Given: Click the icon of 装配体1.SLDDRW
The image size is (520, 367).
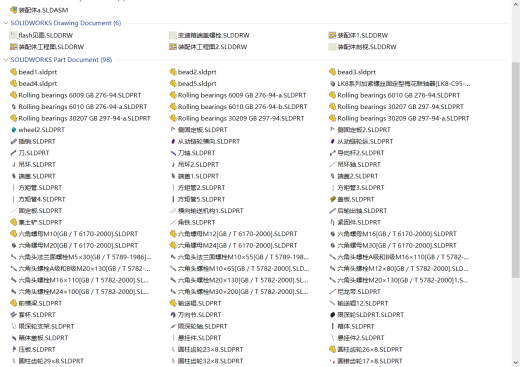Looking at the screenshot, I should (x=332, y=35).
